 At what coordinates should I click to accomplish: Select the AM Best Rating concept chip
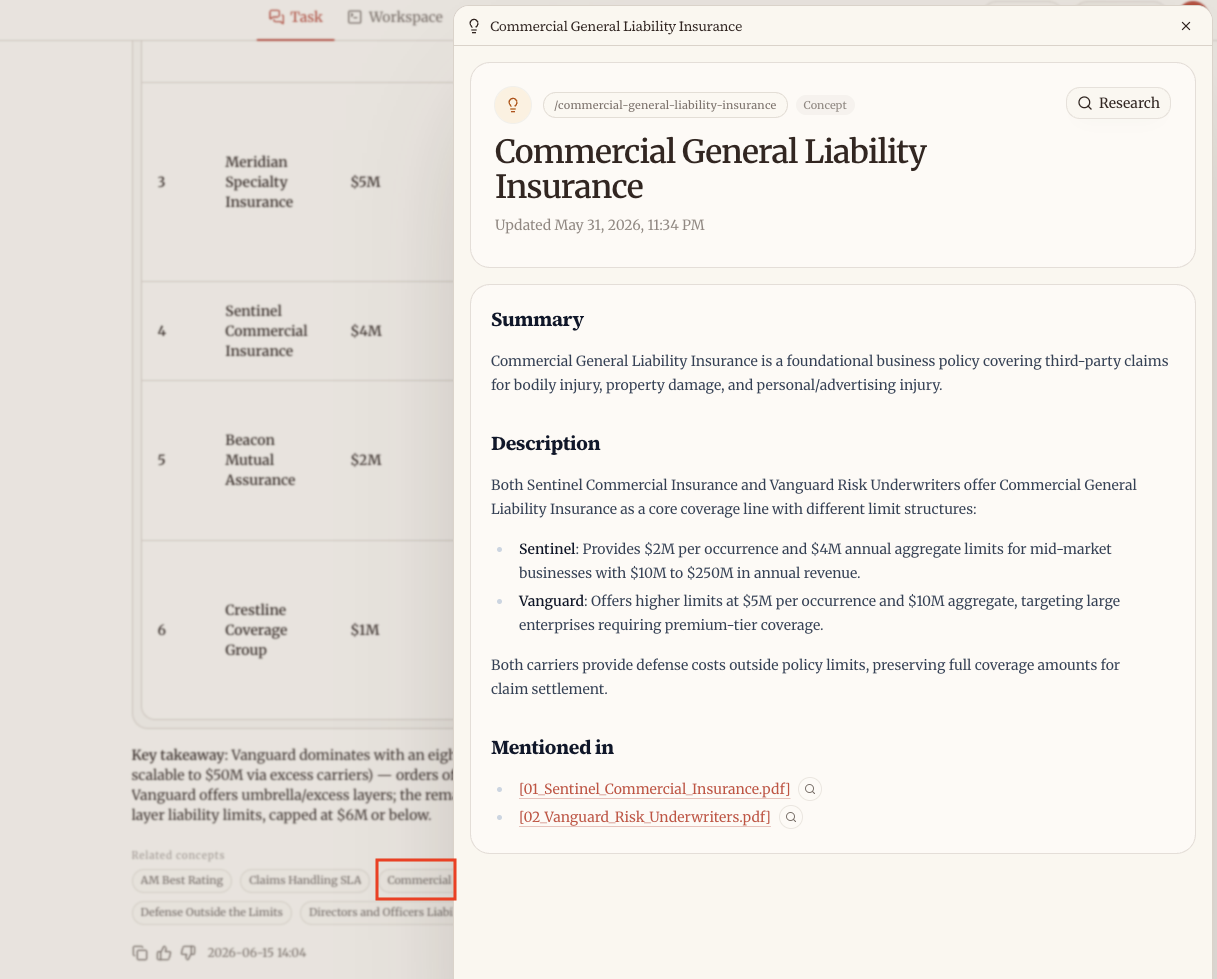coord(182,880)
